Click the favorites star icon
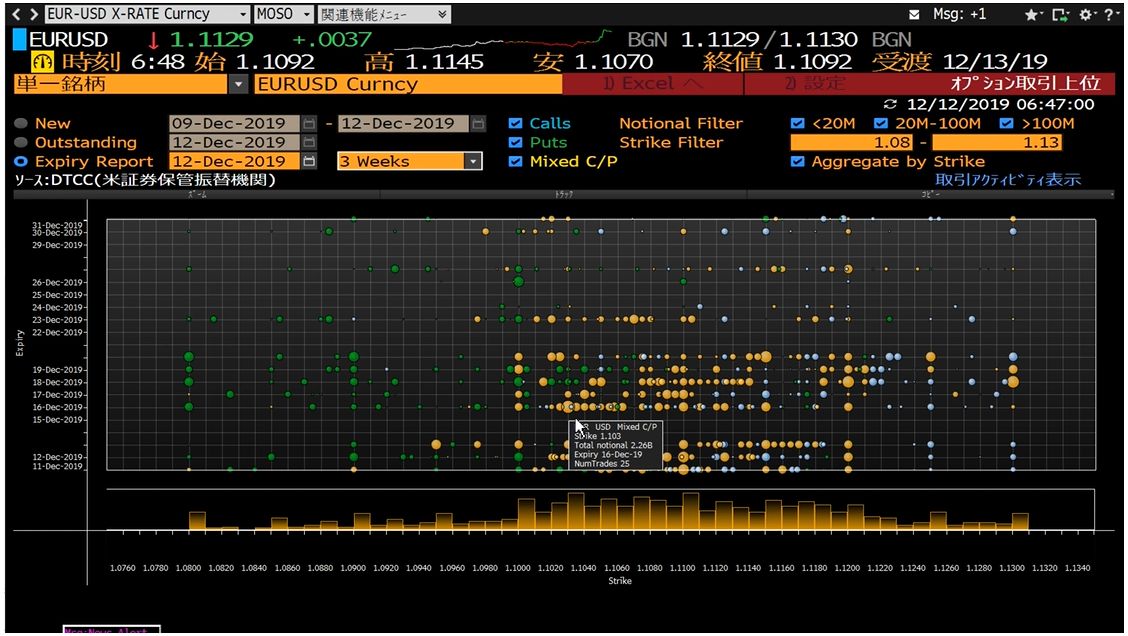 pos(1032,15)
